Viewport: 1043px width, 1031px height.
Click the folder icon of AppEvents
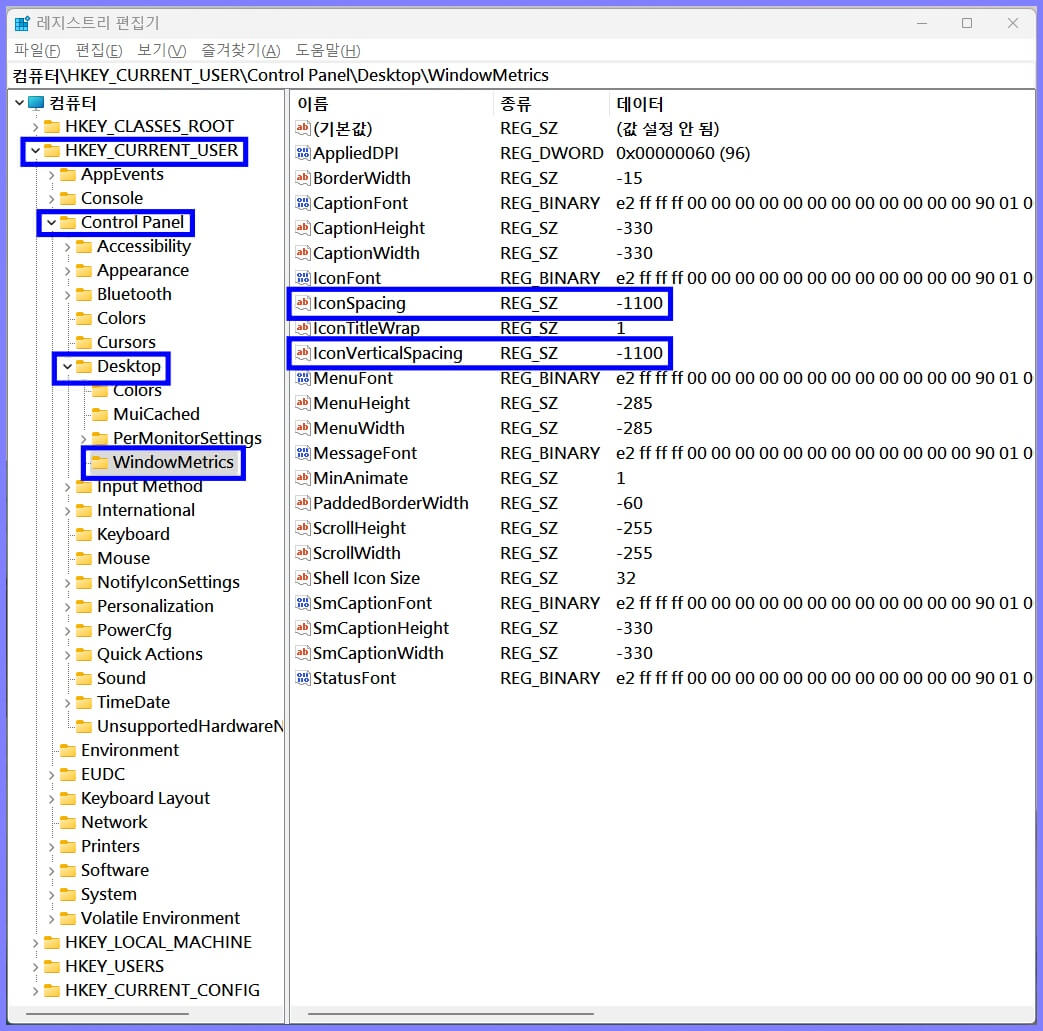68,174
